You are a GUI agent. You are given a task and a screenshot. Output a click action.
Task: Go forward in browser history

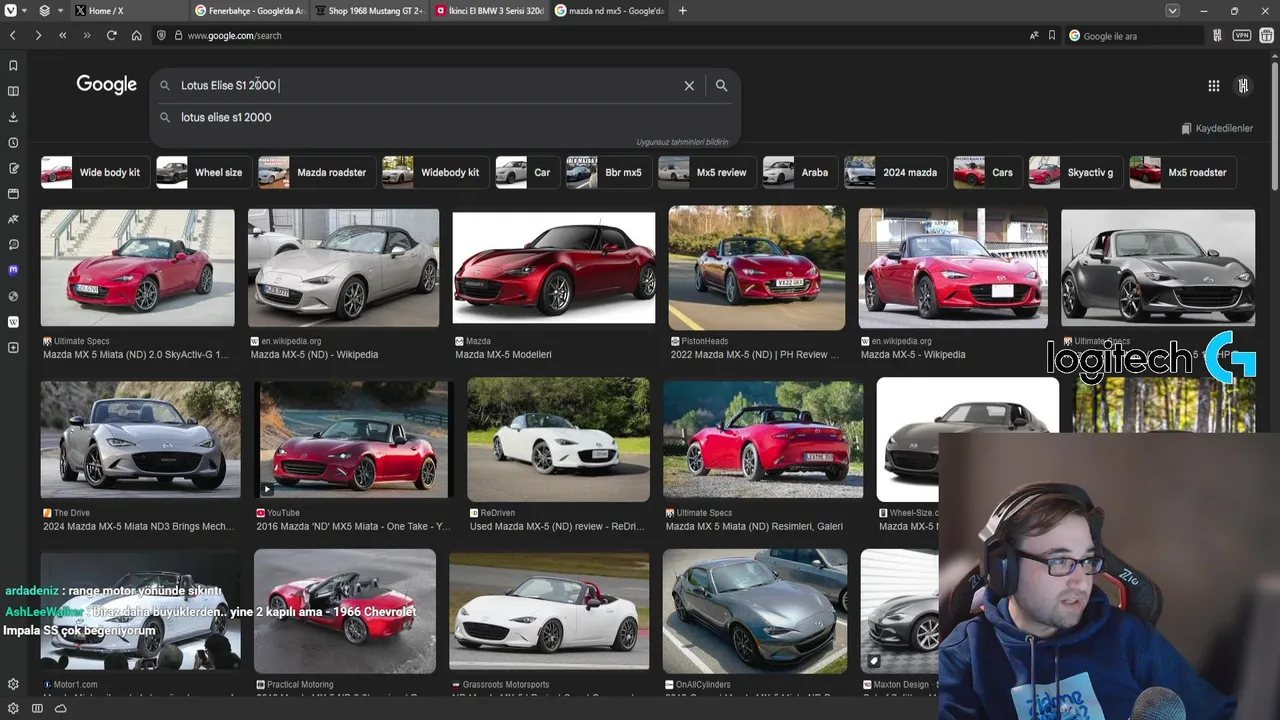click(x=38, y=35)
